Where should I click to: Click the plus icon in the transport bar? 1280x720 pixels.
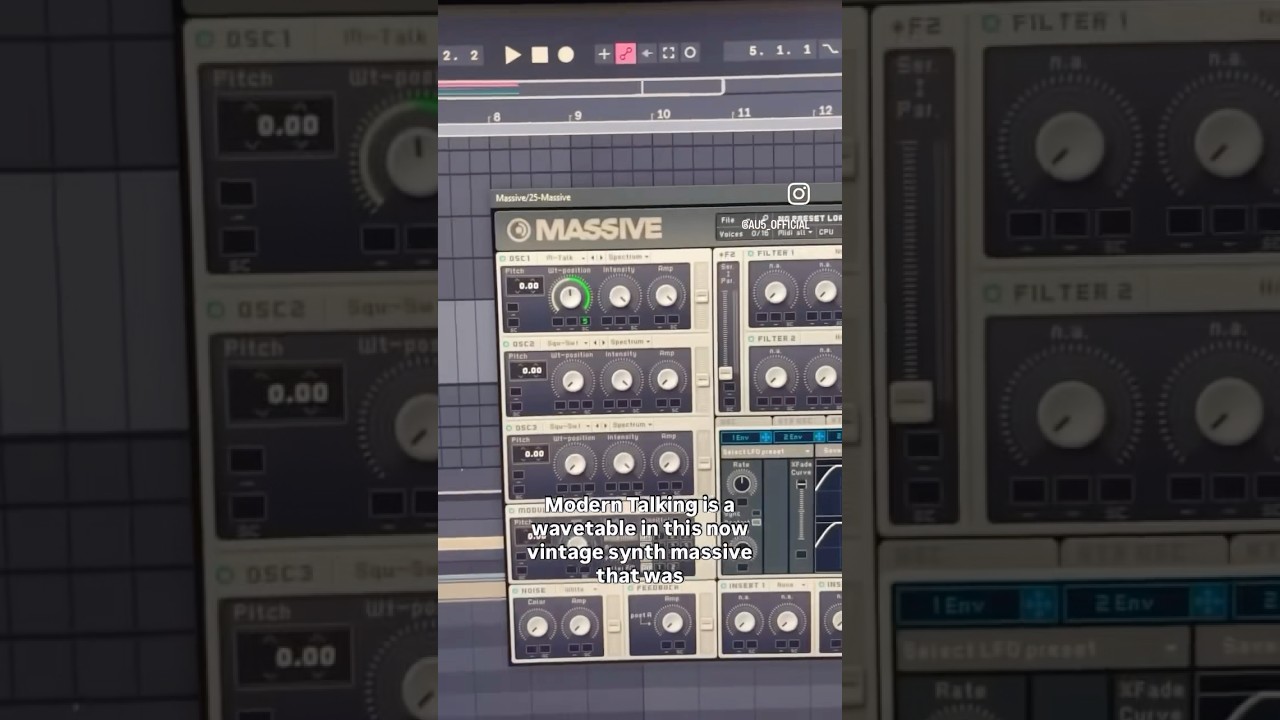point(604,54)
